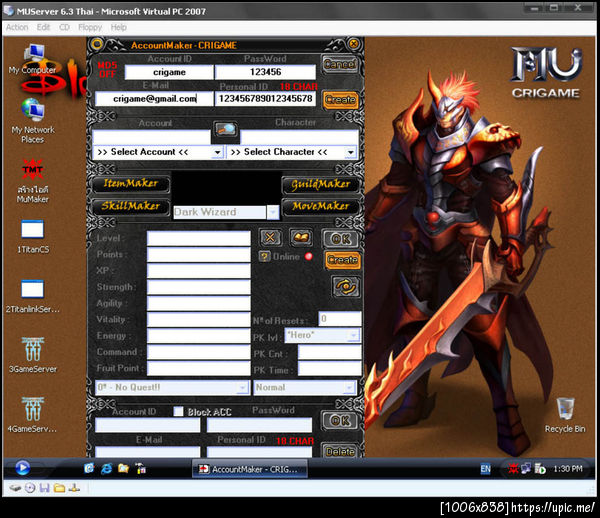This screenshot has width=600, height=518.
Task: Click the X delete icon next to Level field
Action: click(x=270, y=238)
